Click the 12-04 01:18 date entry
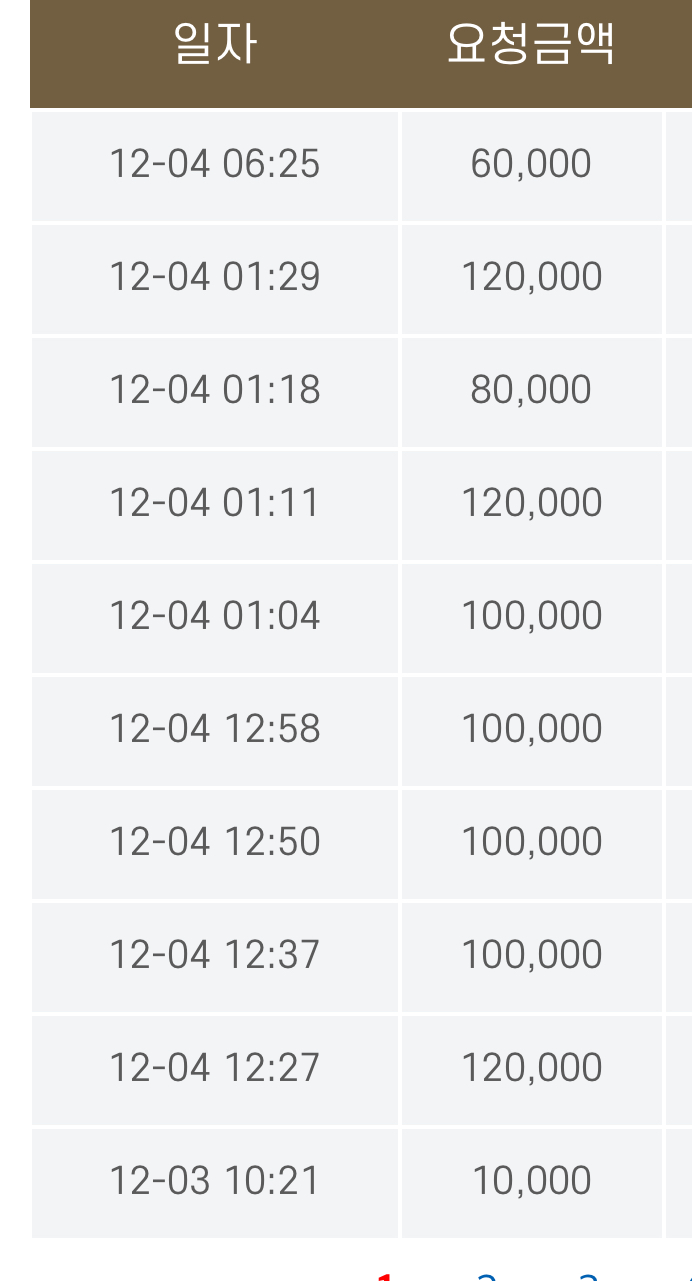Viewport: 692px width, 1281px height. click(215, 390)
